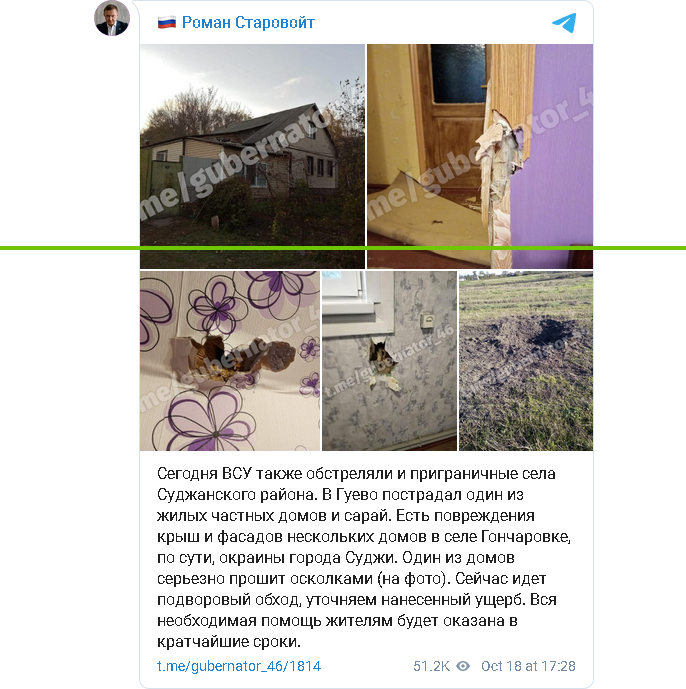Open the purple flower wallpaper hole photo
This screenshot has width=686, height=689.
click(x=230, y=361)
